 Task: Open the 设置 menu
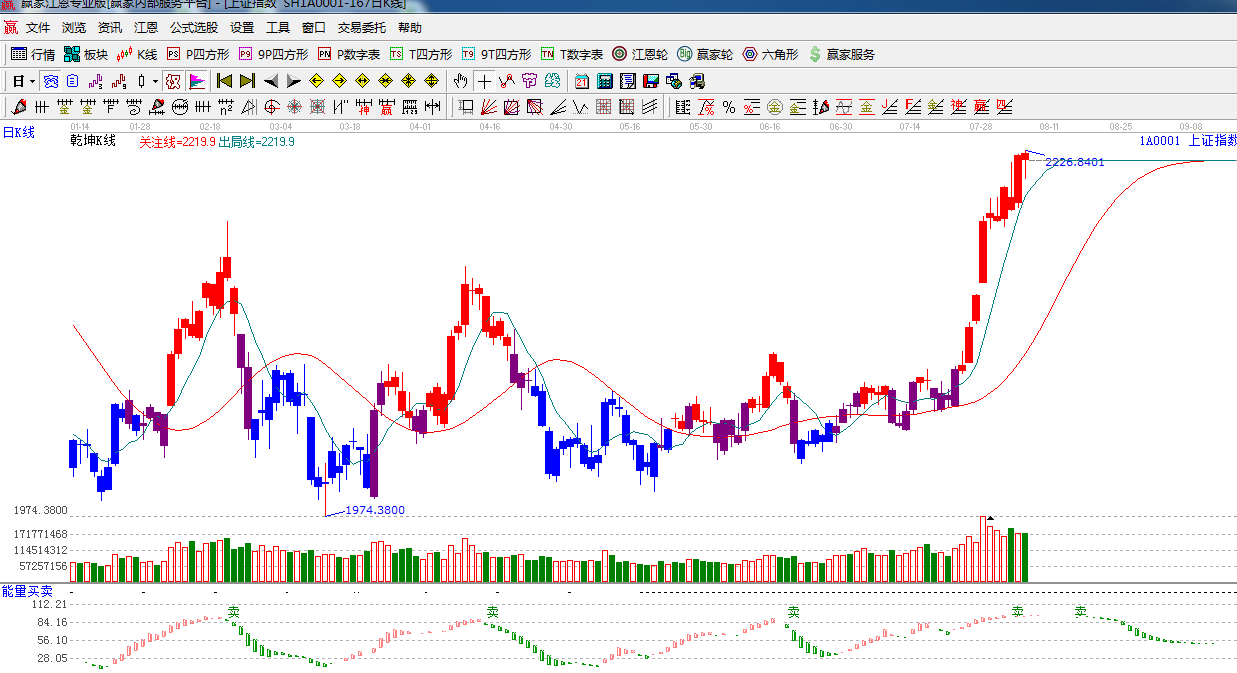tap(242, 28)
